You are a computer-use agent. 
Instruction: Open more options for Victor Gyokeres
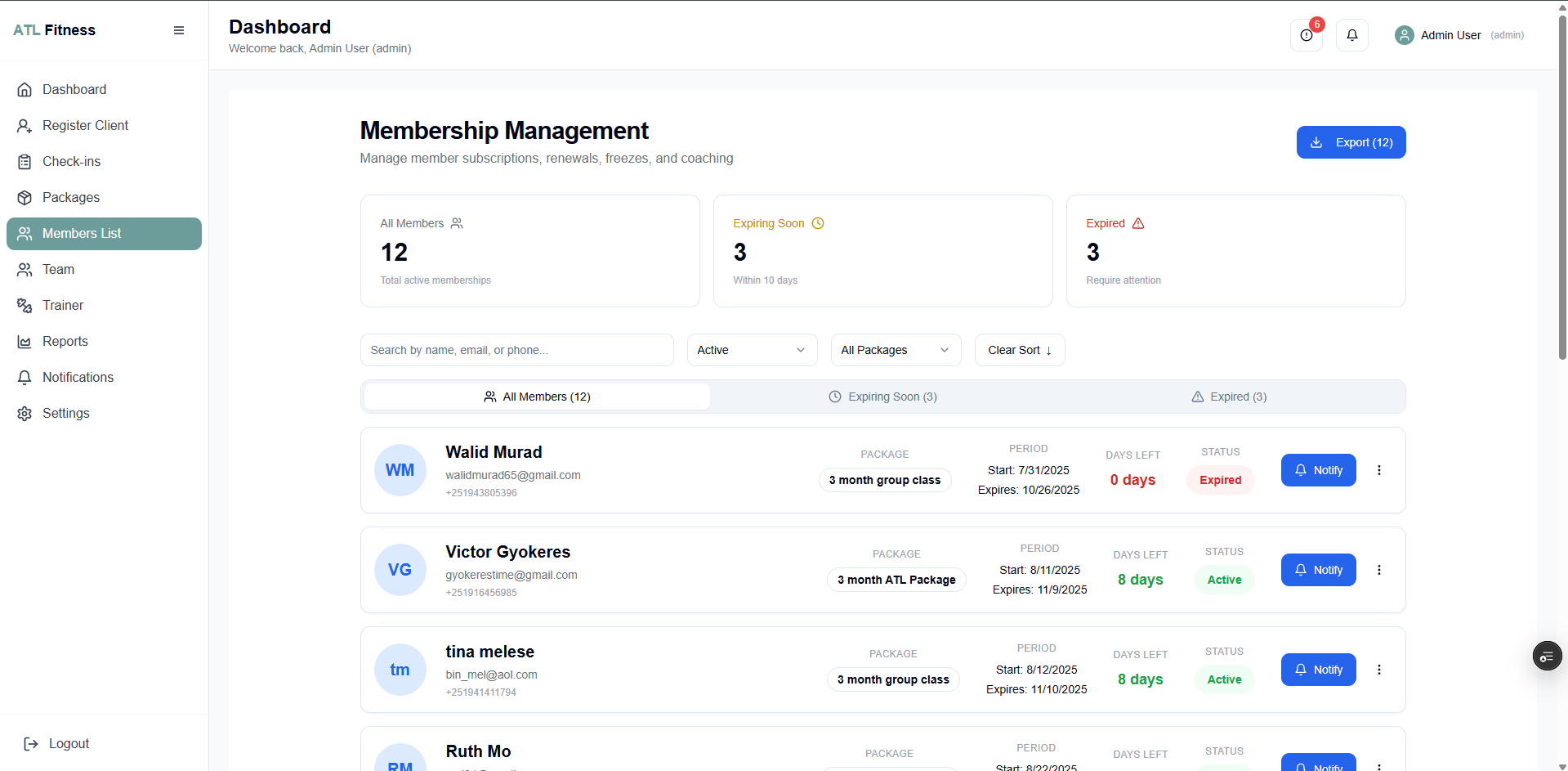[x=1379, y=570]
